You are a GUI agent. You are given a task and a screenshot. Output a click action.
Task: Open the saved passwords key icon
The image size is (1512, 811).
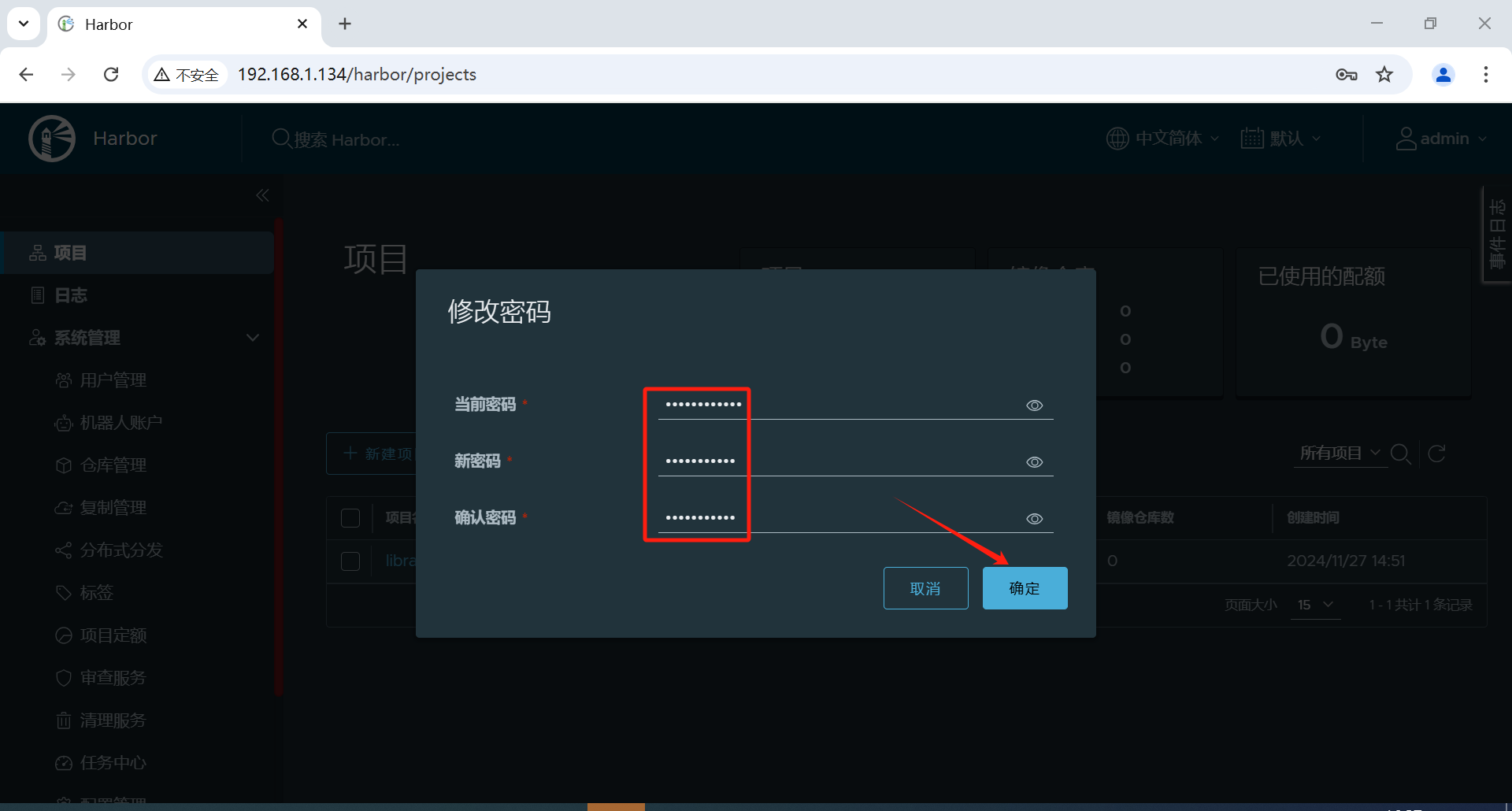tap(1347, 75)
